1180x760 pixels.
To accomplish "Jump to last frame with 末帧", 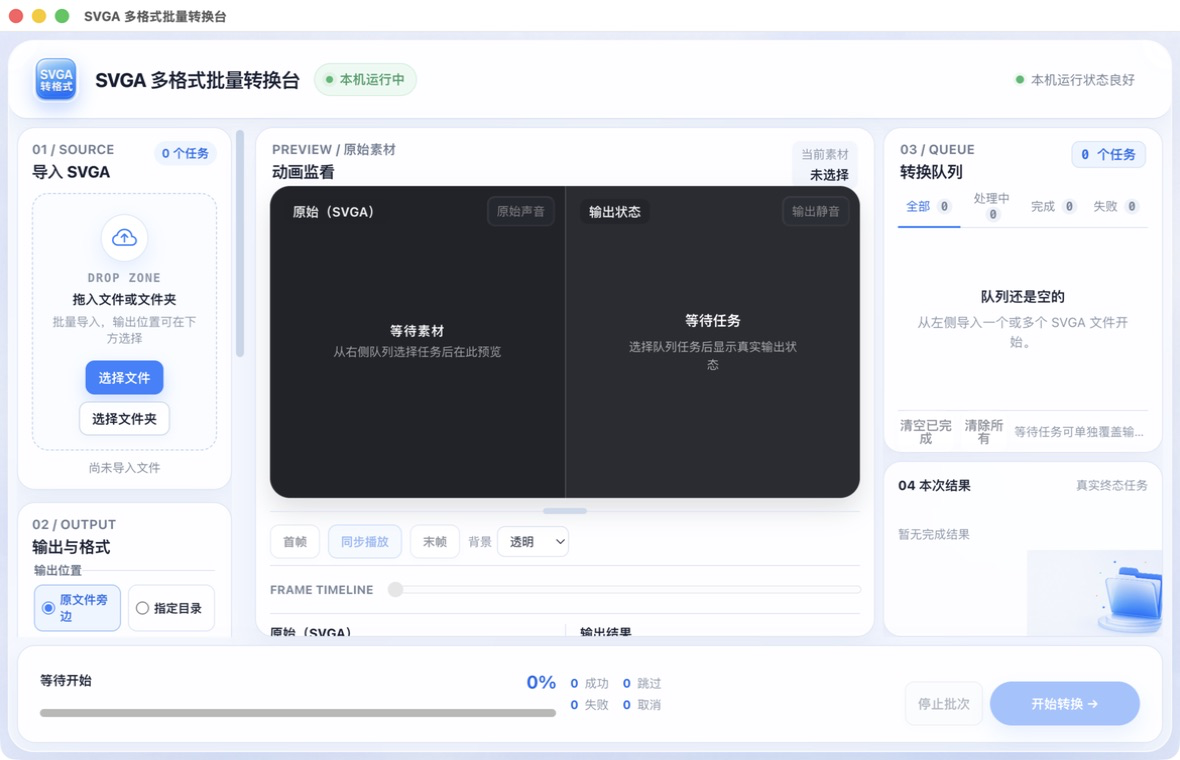I will coord(435,542).
